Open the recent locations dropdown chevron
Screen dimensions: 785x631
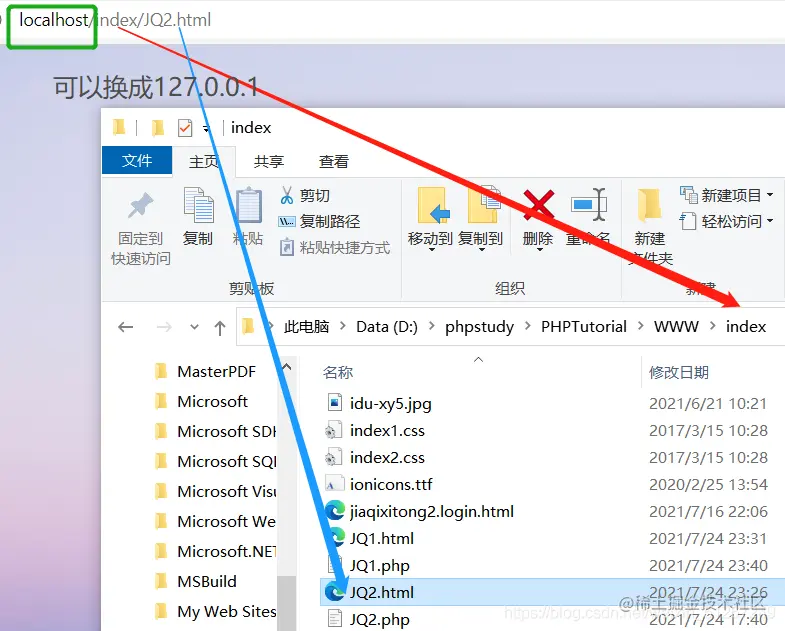194,328
